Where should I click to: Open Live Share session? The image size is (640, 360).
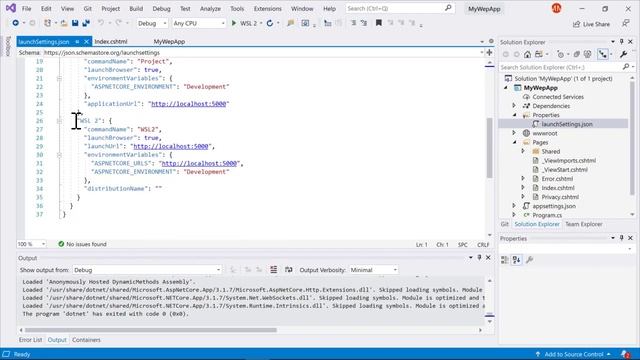[x=591, y=24]
